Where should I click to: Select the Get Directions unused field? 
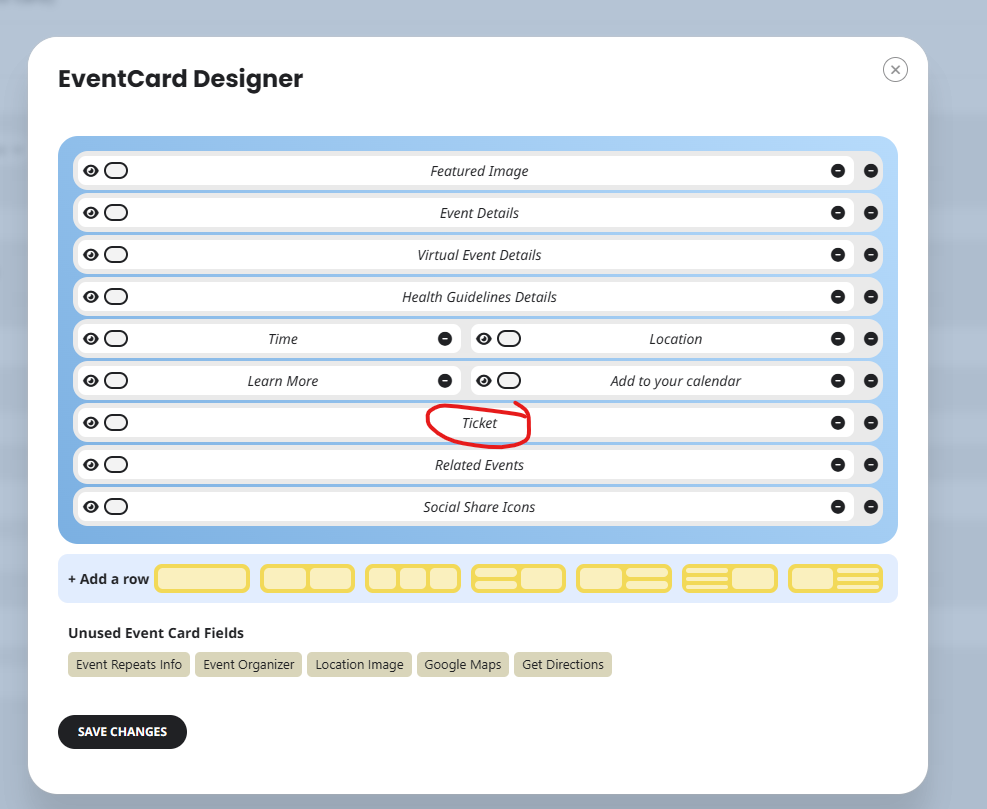(563, 664)
